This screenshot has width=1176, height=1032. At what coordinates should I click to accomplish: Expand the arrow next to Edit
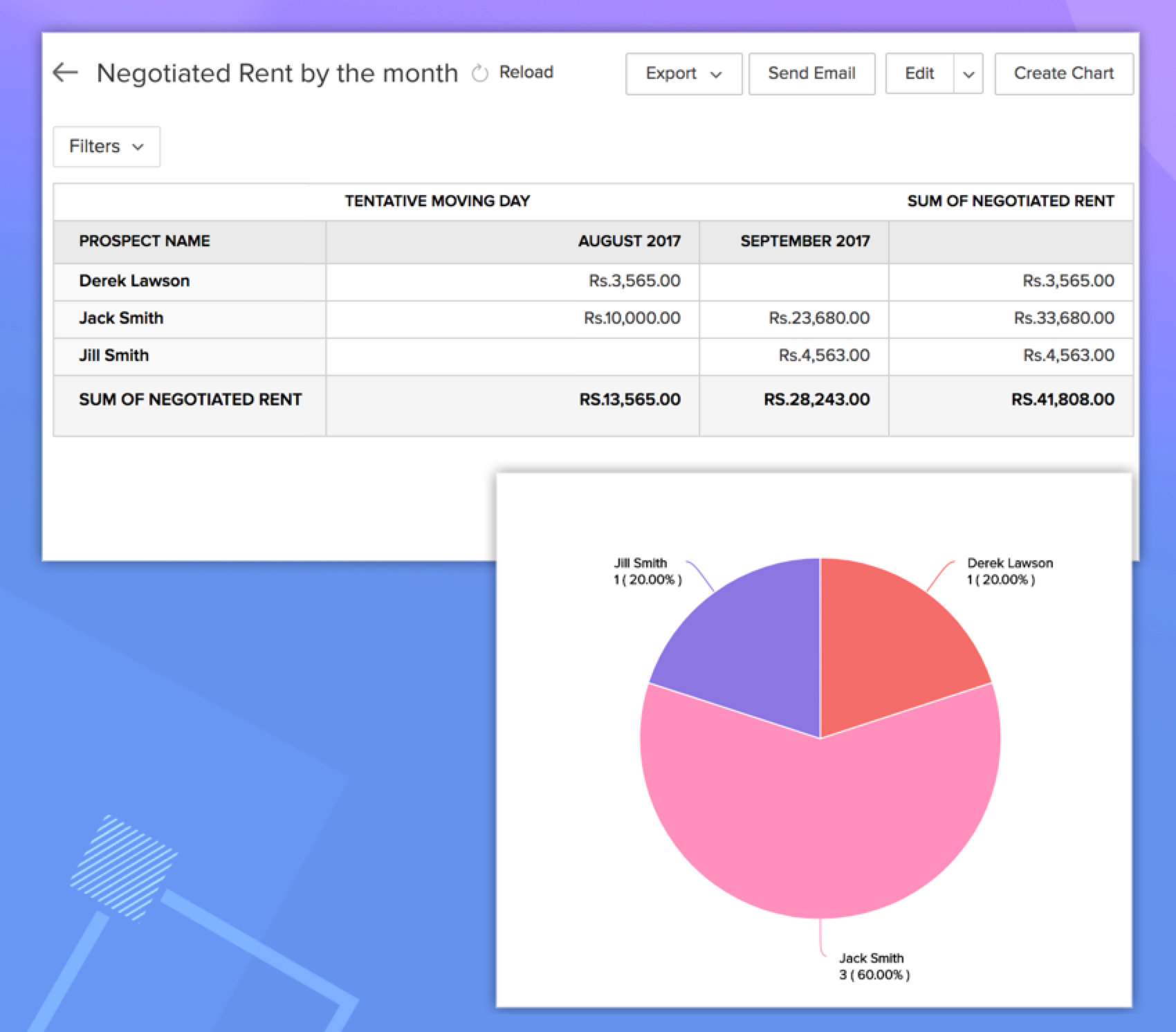click(x=968, y=74)
